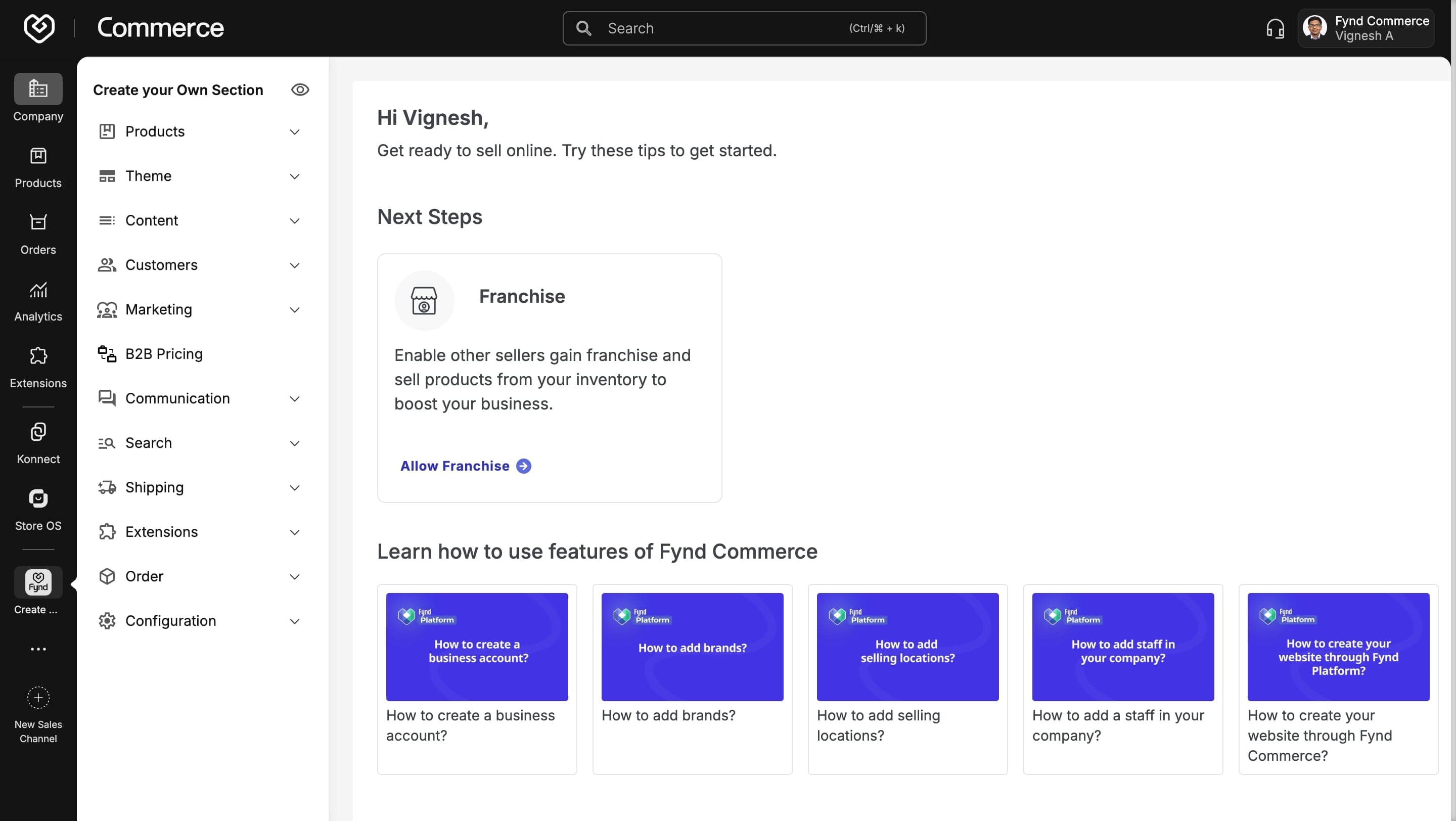Expand the Order menu chevron
The image size is (1456, 821).
point(294,576)
